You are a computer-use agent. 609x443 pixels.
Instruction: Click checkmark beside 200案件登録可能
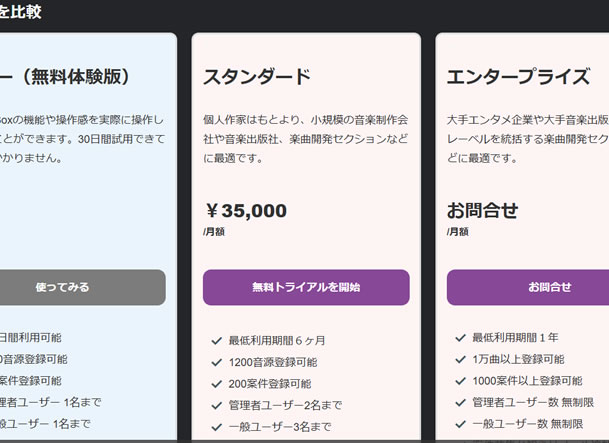click(216, 383)
